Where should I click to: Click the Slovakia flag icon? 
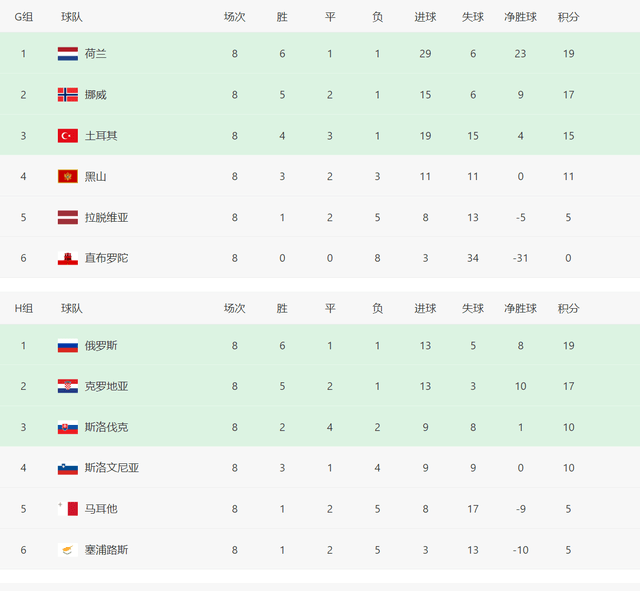[x=68, y=428]
